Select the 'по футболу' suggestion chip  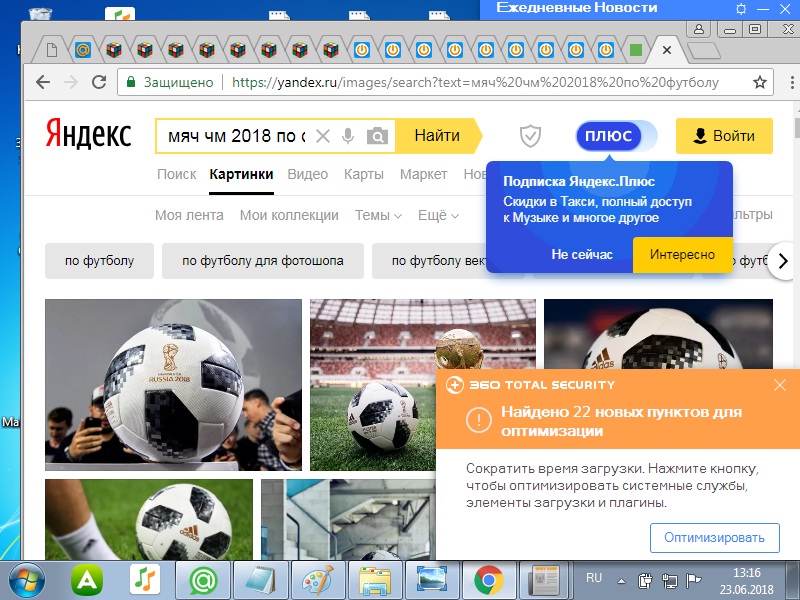[99, 261]
